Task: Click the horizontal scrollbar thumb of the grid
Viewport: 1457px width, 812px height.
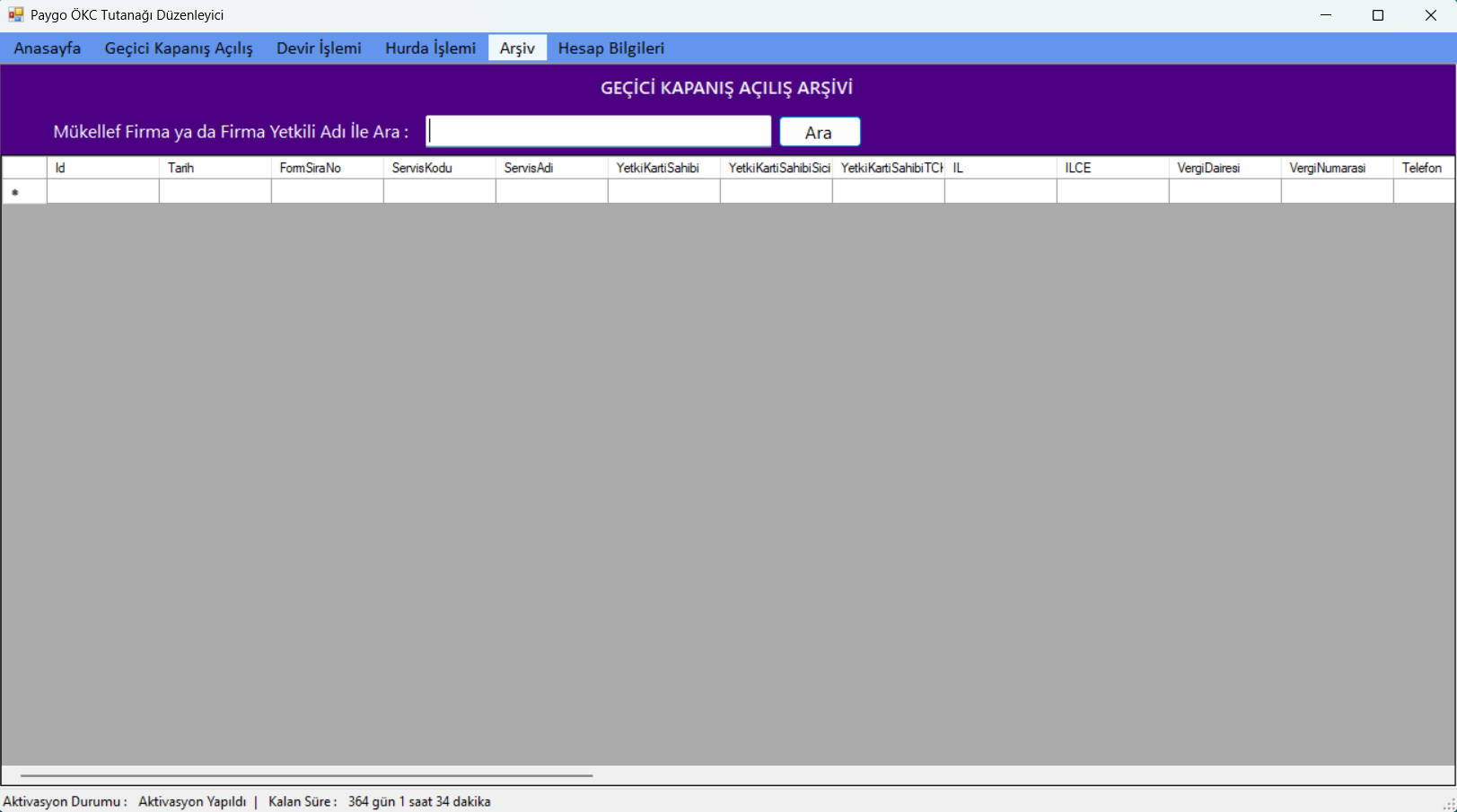Action: tap(306, 775)
